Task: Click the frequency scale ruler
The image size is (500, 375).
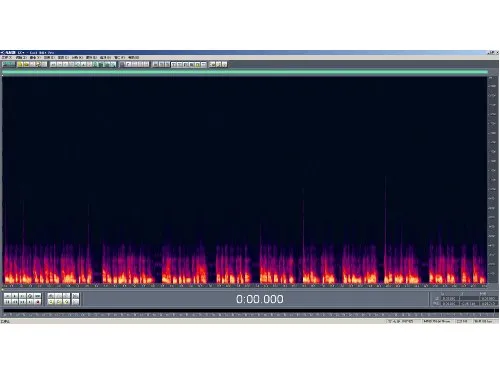Action: click(492, 180)
